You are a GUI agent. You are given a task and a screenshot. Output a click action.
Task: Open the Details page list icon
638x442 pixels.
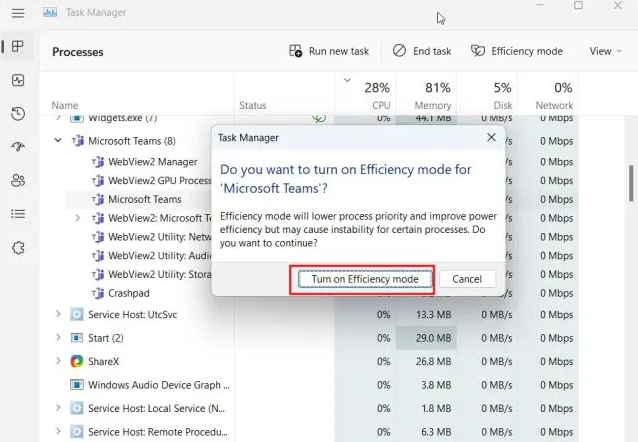[x=18, y=214]
